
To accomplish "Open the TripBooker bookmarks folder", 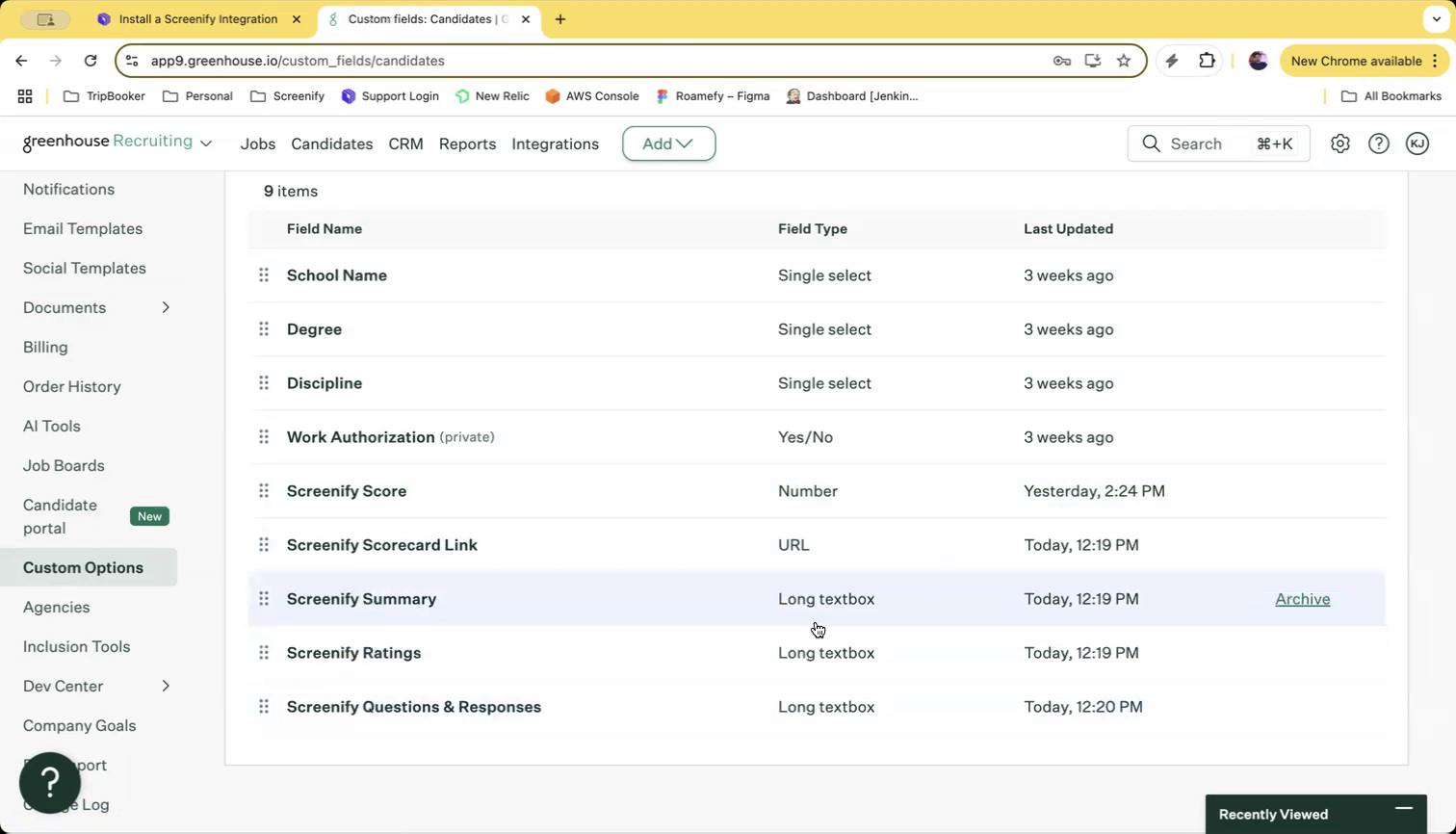I will (104, 96).
